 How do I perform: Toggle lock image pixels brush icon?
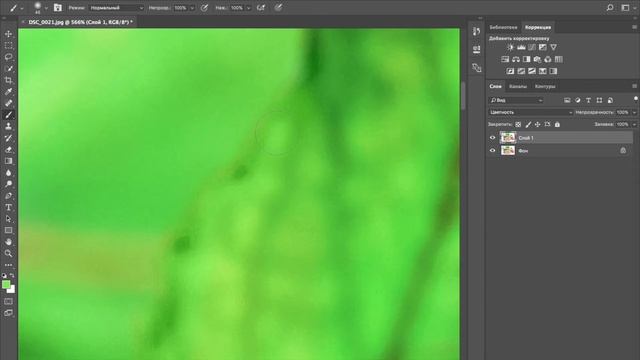(x=528, y=124)
